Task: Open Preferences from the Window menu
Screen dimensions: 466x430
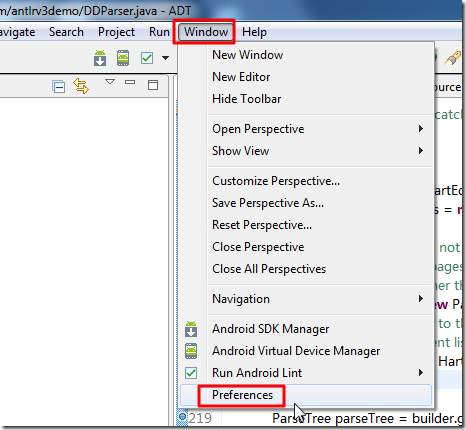Action: tap(306, 395)
